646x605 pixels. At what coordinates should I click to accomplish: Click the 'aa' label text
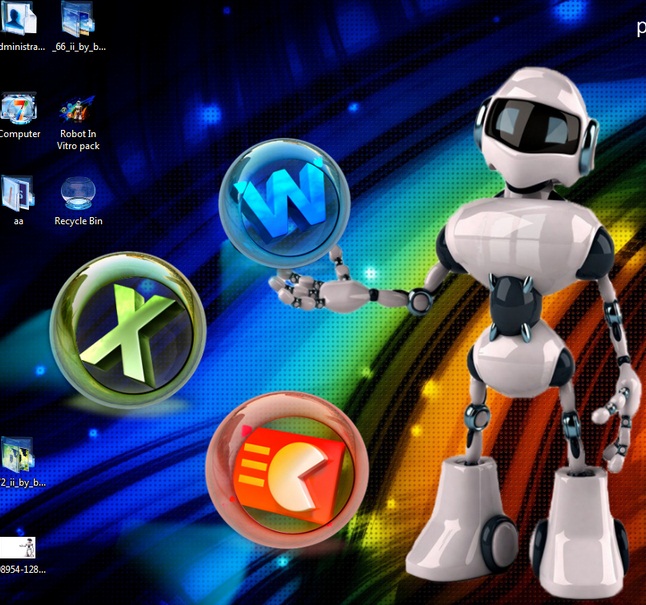click(18, 221)
